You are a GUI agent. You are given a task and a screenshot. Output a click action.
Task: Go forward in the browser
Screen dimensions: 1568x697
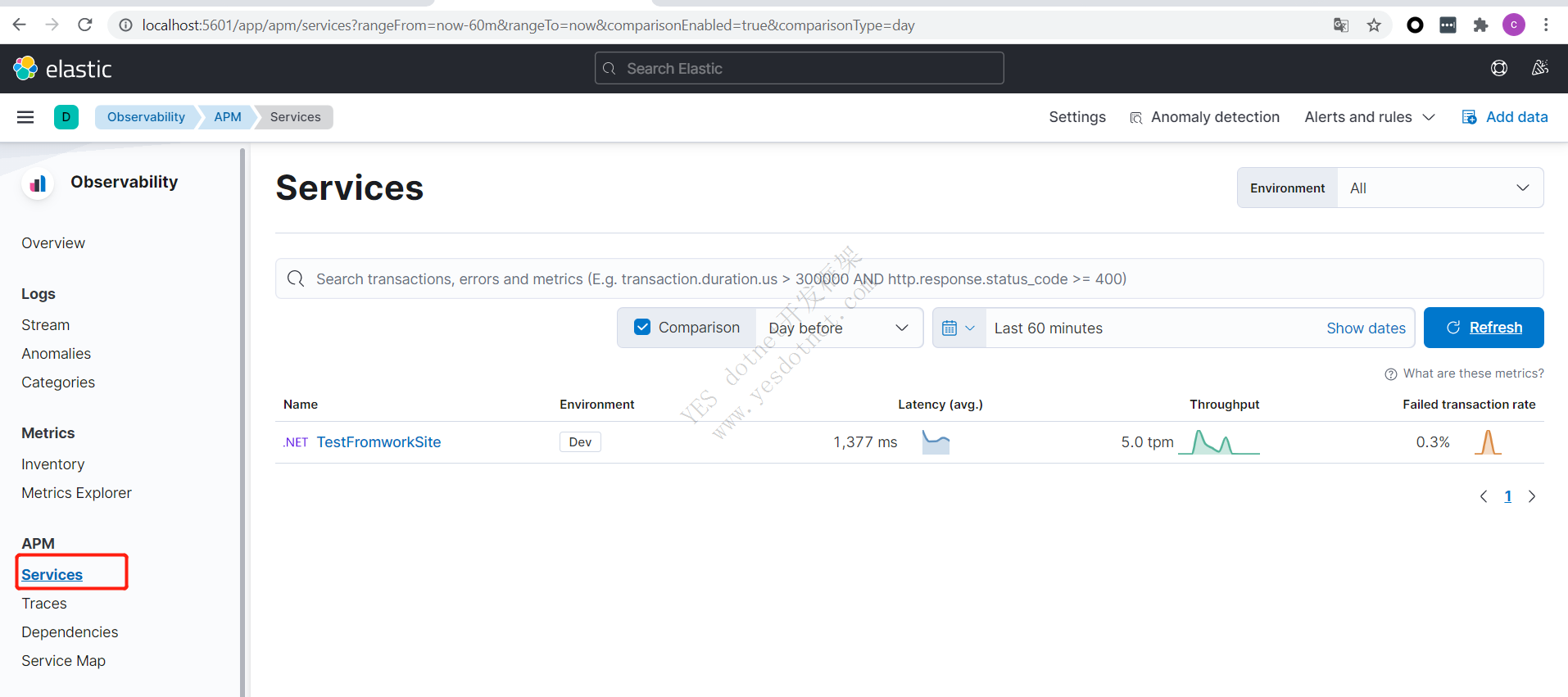pyautogui.click(x=52, y=25)
